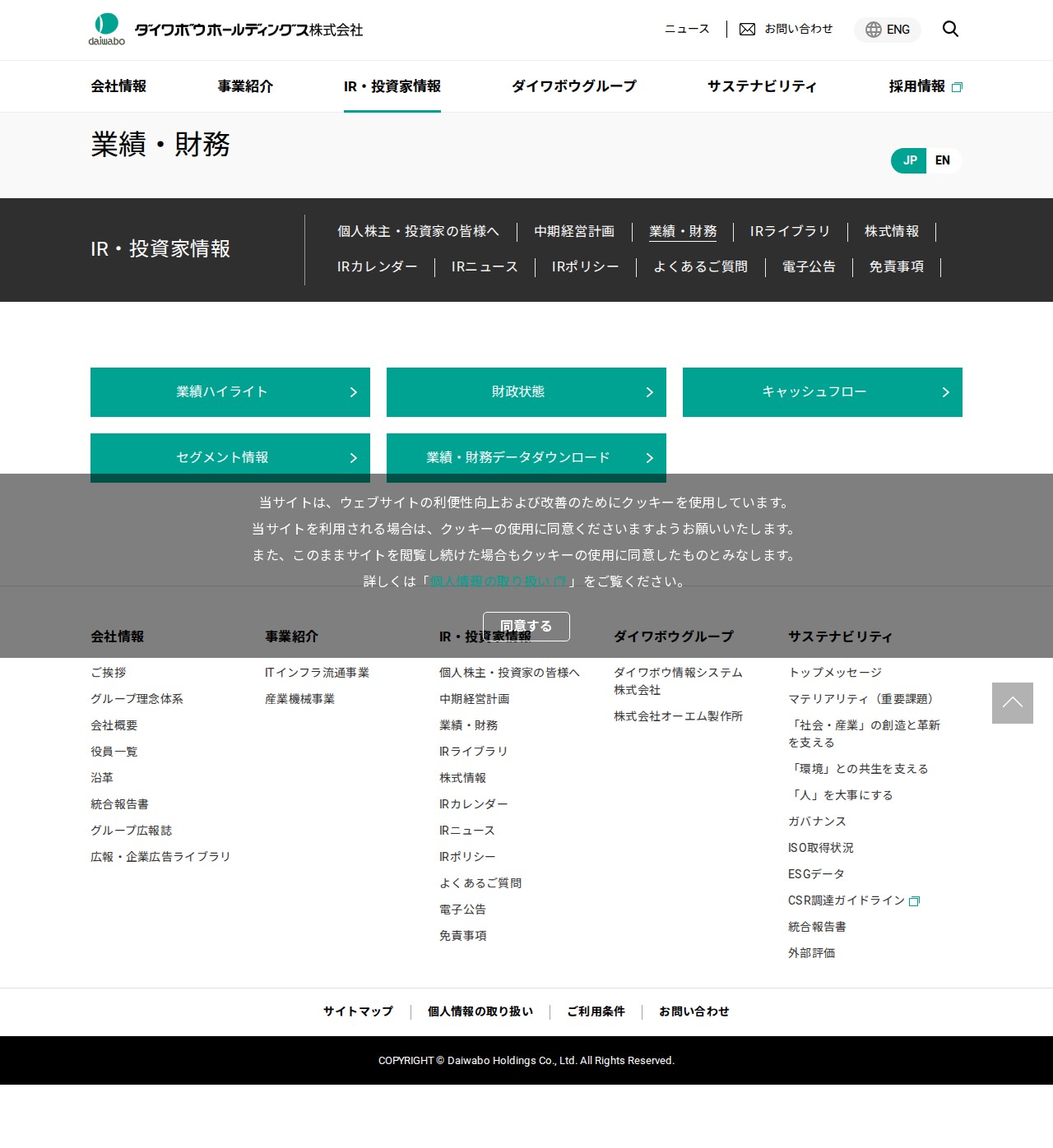Viewport: 1053px width, 1148px height.
Task: Click the Daiwabo logo icon
Action: pyautogui.click(x=107, y=29)
